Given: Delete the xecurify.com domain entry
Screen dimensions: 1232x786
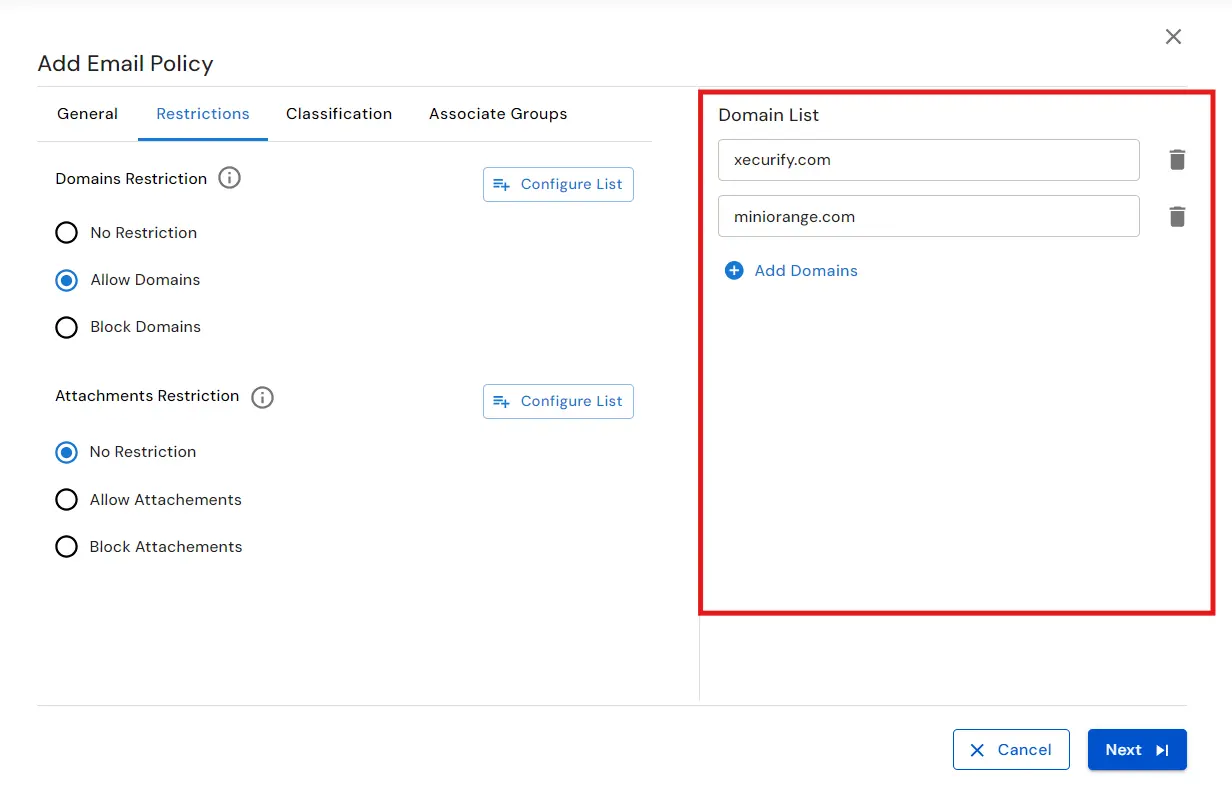Looking at the screenshot, I should point(1177,159).
